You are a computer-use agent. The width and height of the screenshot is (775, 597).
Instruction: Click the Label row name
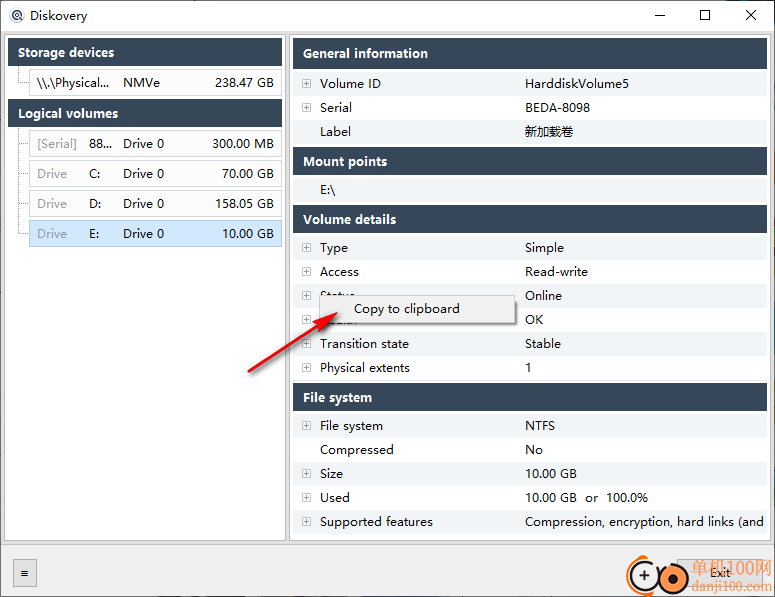(335, 131)
